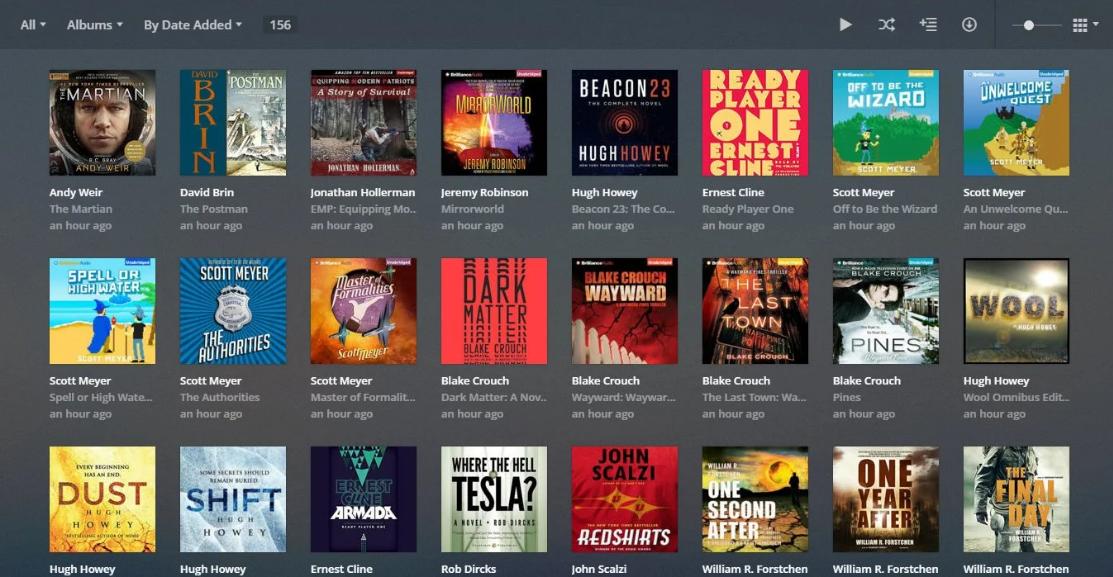Click the Add to playlist icon

(x=928, y=25)
